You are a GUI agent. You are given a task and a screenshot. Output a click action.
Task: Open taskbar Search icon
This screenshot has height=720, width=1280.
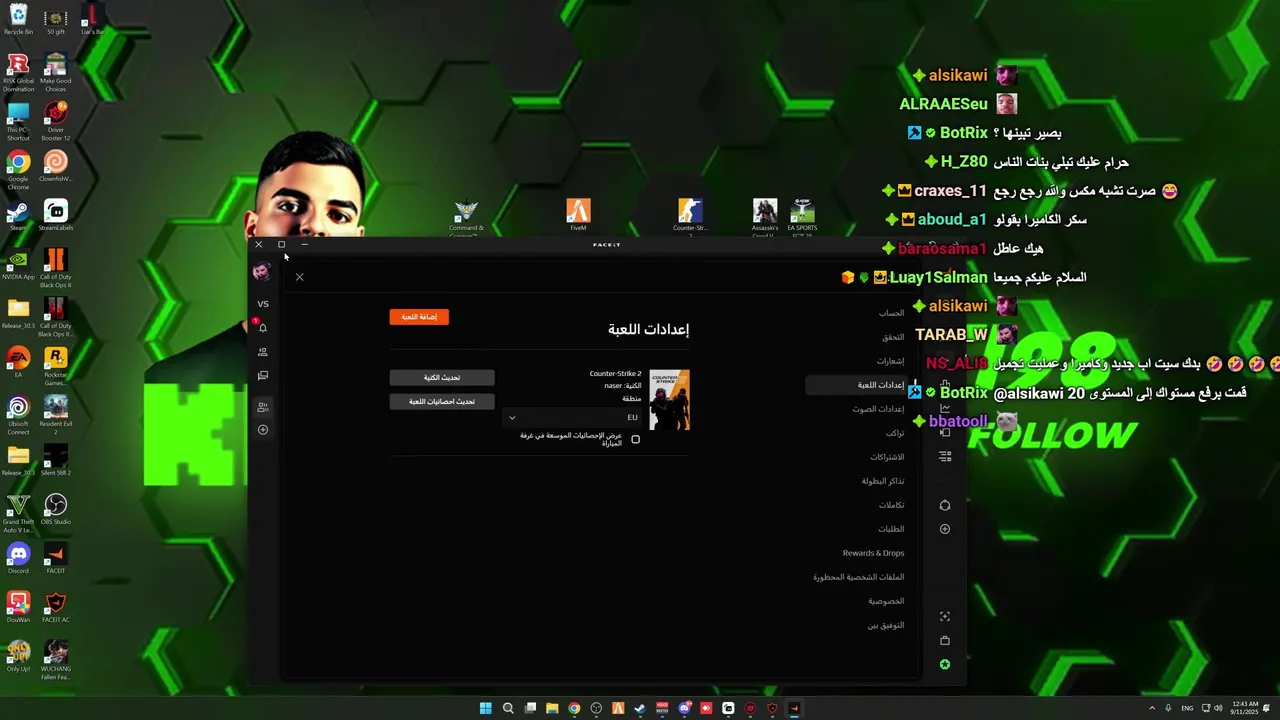pos(508,709)
